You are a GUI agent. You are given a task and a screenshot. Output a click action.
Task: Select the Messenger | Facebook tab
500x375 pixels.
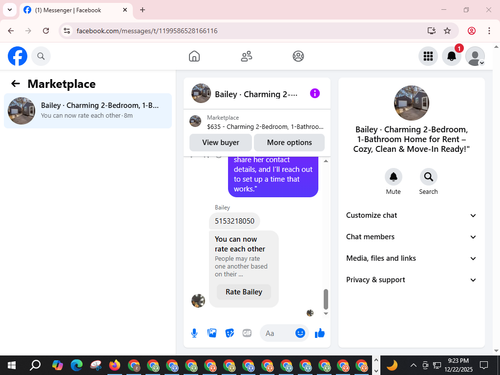coord(76,10)
